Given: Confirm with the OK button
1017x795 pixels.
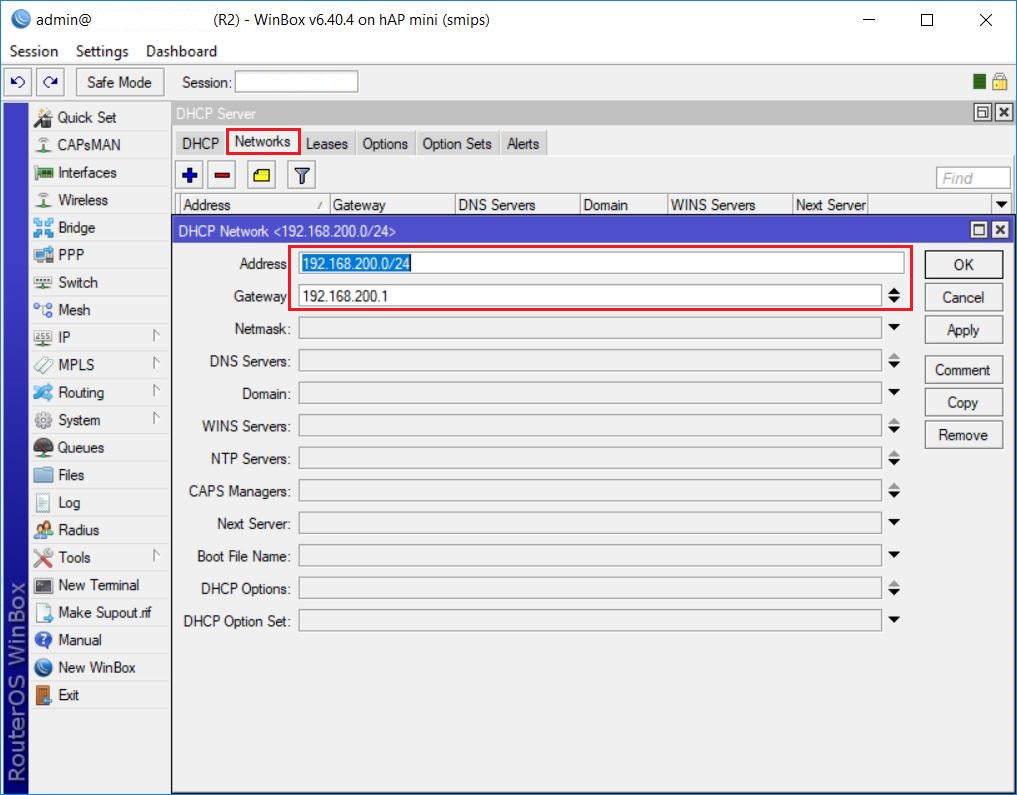Looking at the screenshot, I should 963,265.
